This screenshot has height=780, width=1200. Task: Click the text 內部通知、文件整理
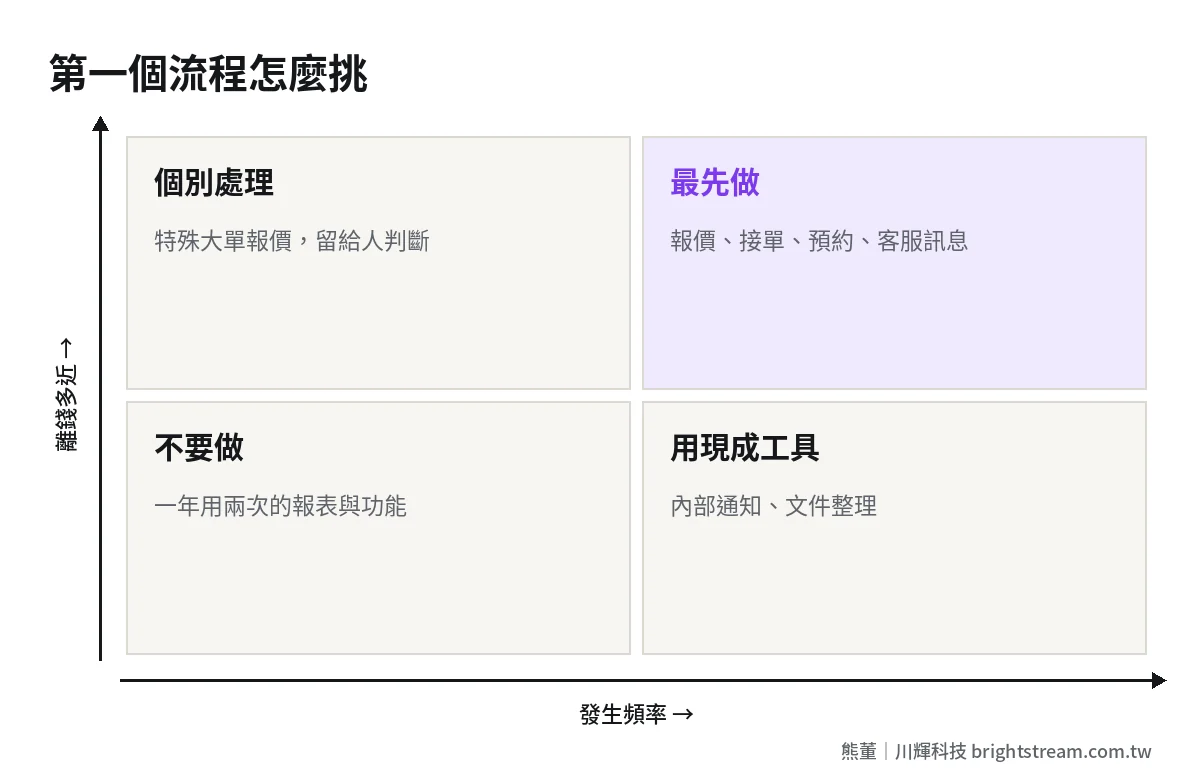coord(773,506)
